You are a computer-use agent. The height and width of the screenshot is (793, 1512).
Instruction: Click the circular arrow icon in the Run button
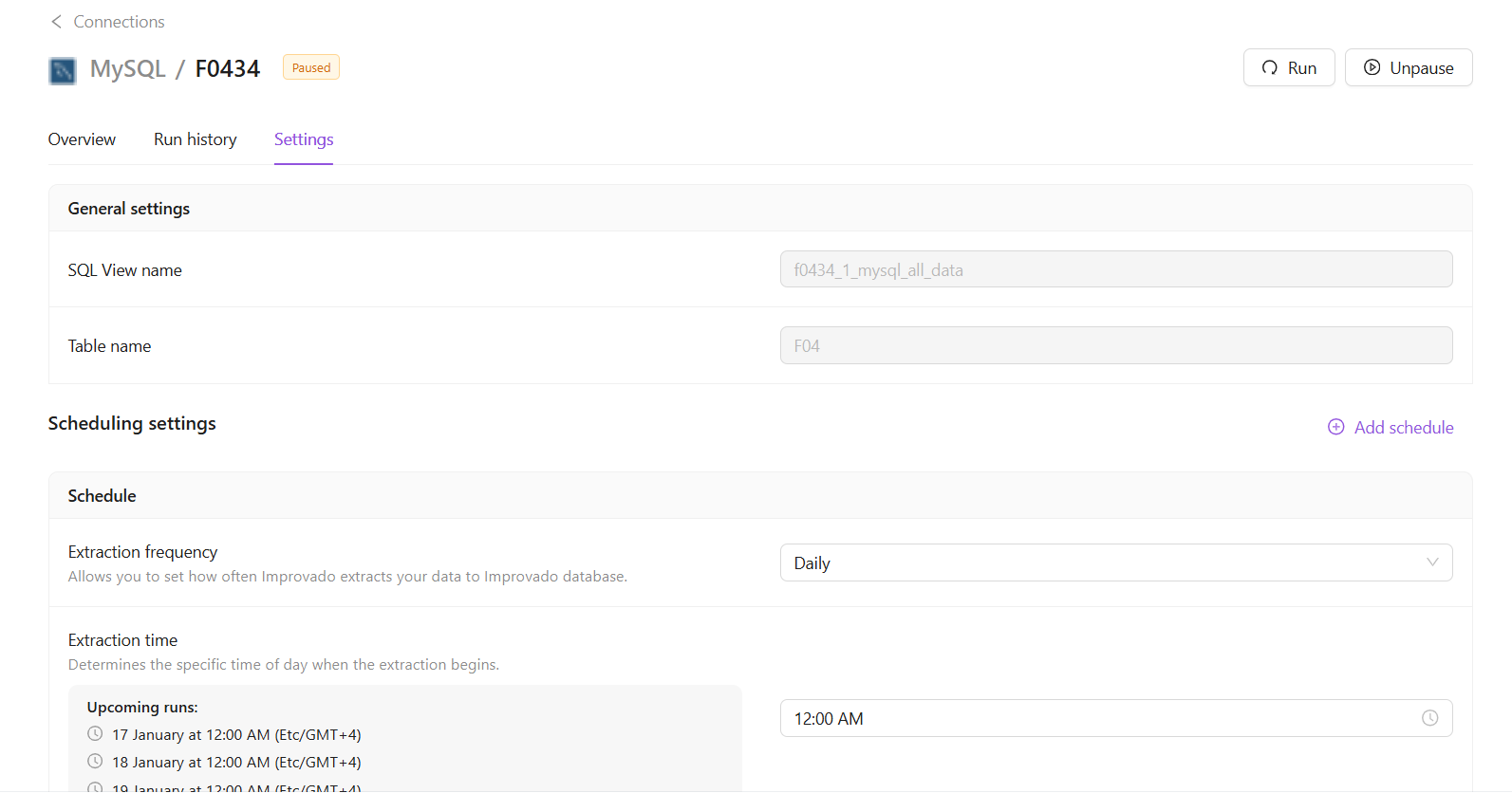click(1269, 67)
